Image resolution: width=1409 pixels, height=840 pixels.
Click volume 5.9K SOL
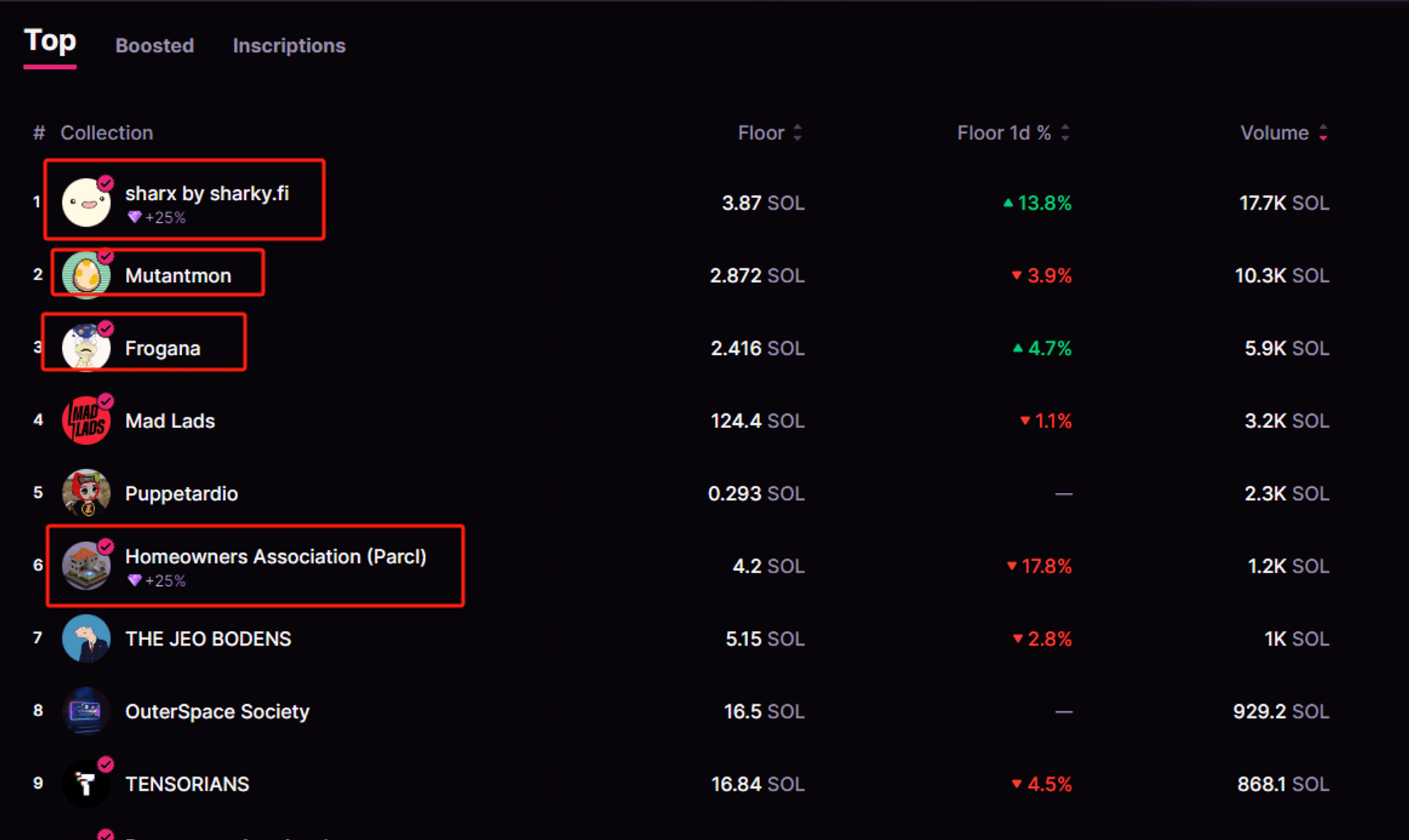(x=1287, y=349)
